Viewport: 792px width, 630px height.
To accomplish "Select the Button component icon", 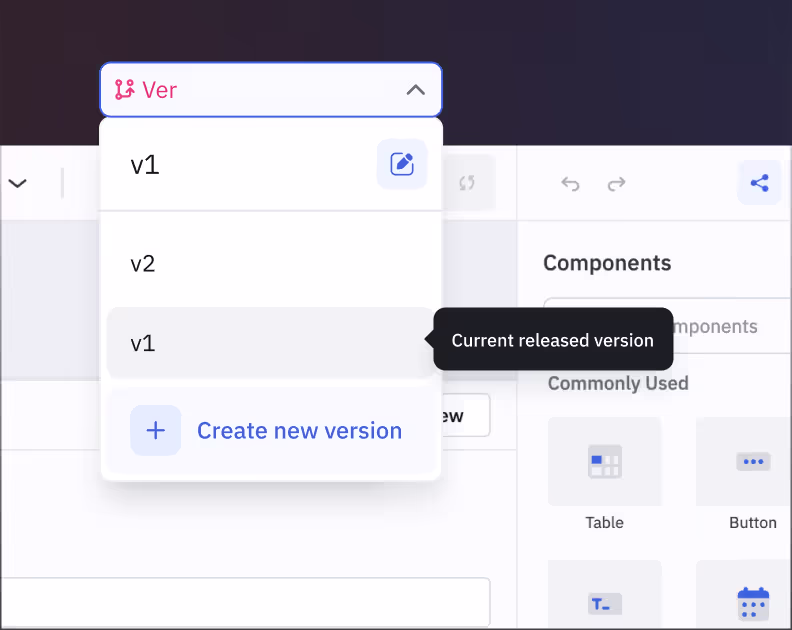I will (752, 463).
